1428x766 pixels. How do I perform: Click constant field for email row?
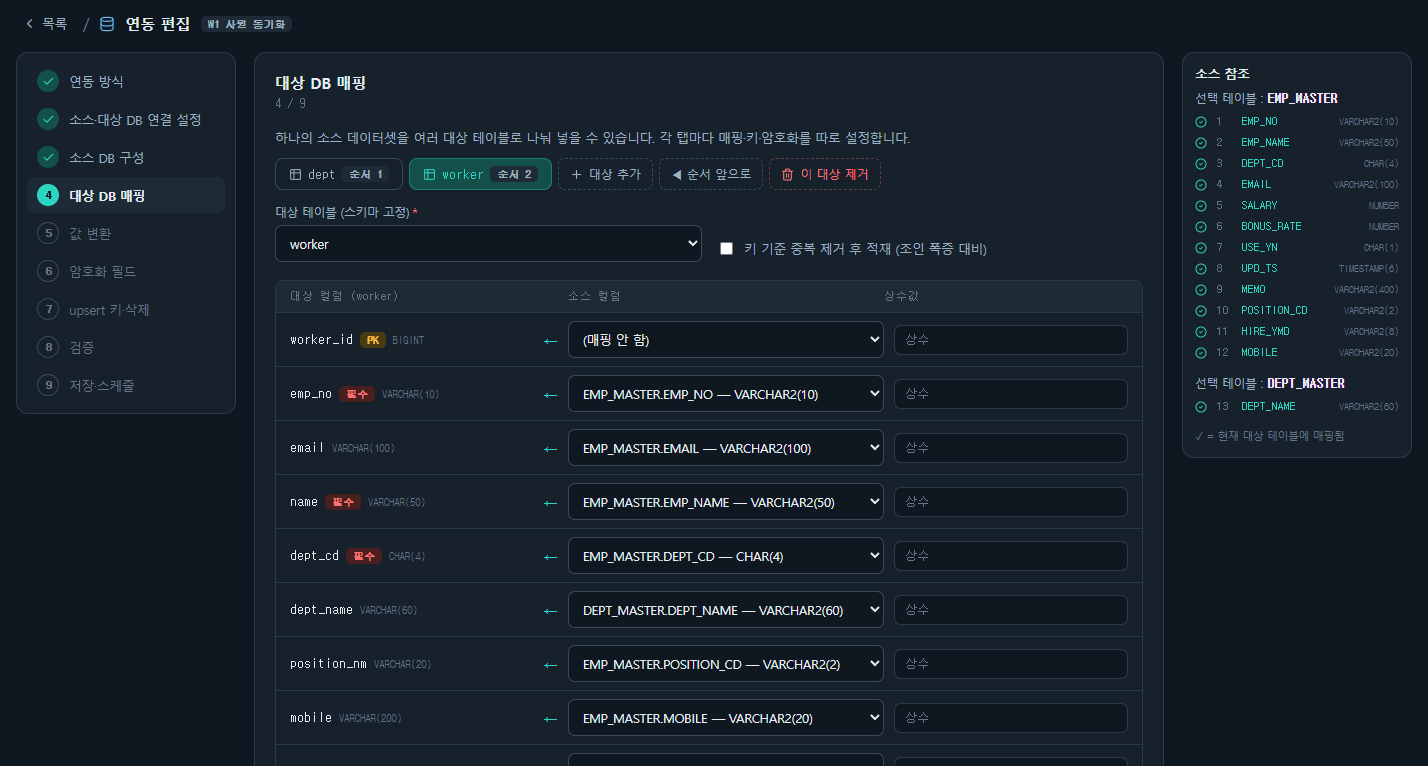click(1011, 448)
